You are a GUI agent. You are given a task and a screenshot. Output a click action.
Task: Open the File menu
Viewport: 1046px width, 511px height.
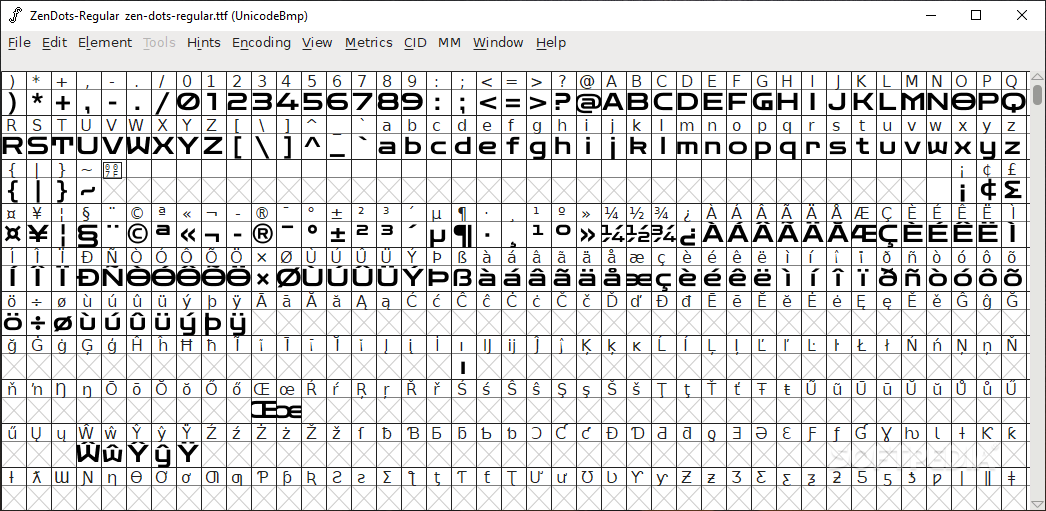[x=19, y=43]
